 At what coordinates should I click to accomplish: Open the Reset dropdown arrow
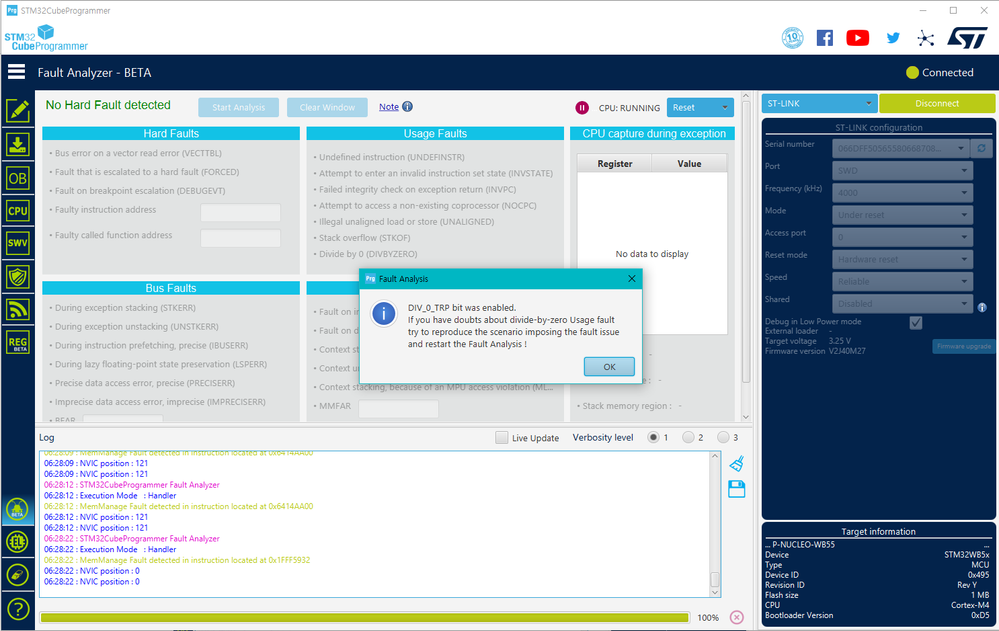[x=724, y=108]
